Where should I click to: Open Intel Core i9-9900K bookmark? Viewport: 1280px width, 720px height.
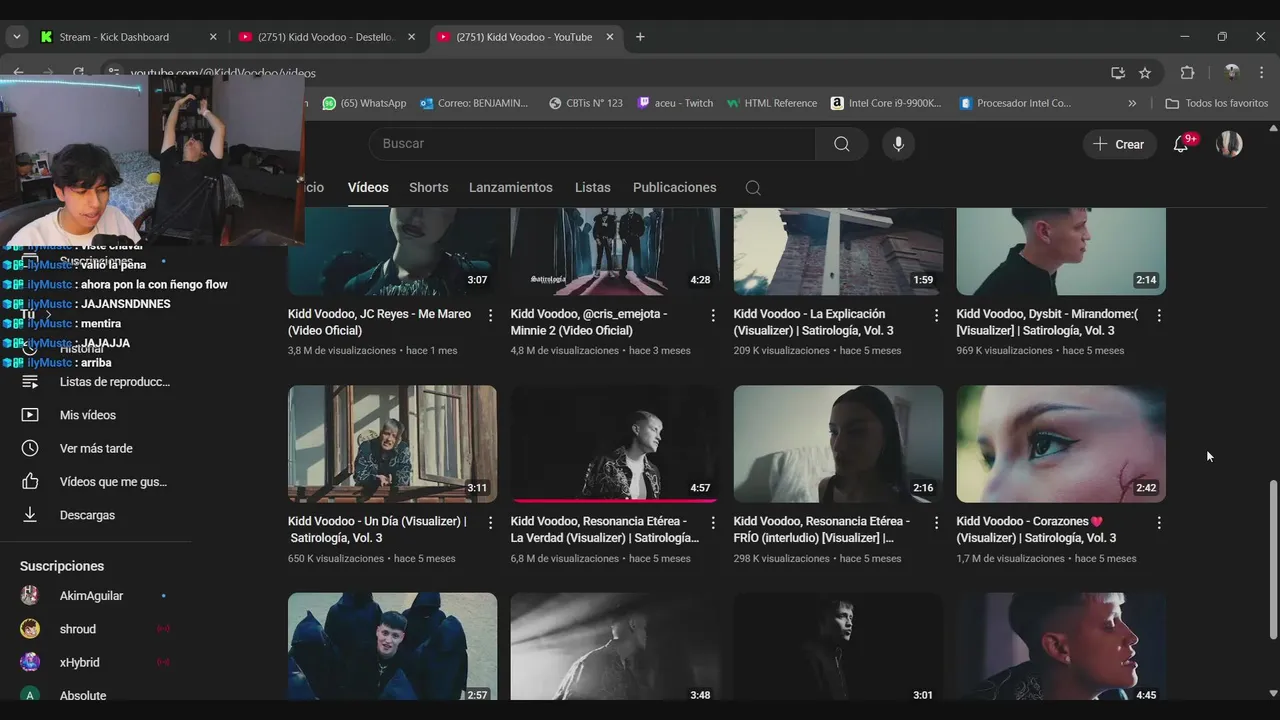[887, 103]
